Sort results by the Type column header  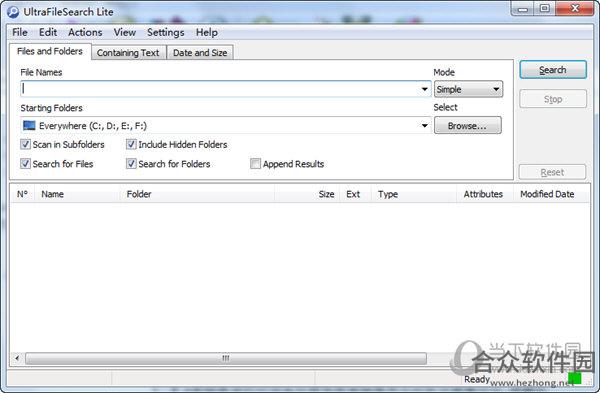coord(414,194)
